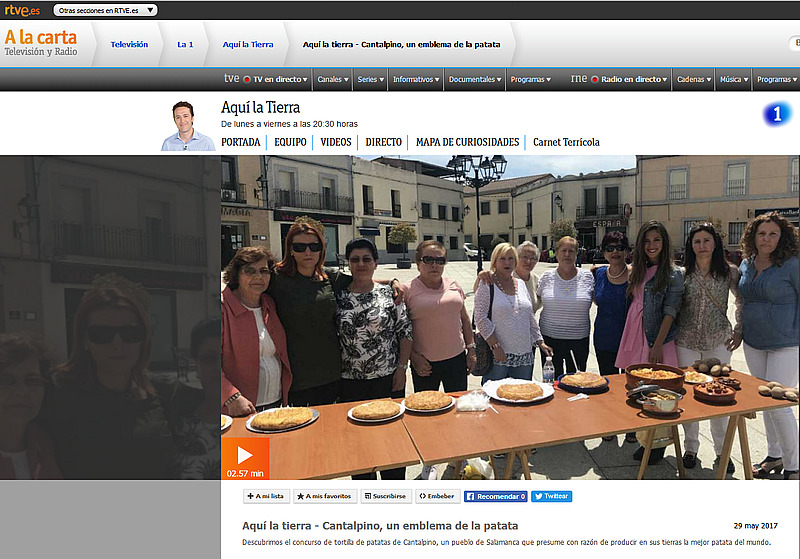Screen dimensions: 800x559
Task: Play the 02.57 min video
Action: (245, 459)
